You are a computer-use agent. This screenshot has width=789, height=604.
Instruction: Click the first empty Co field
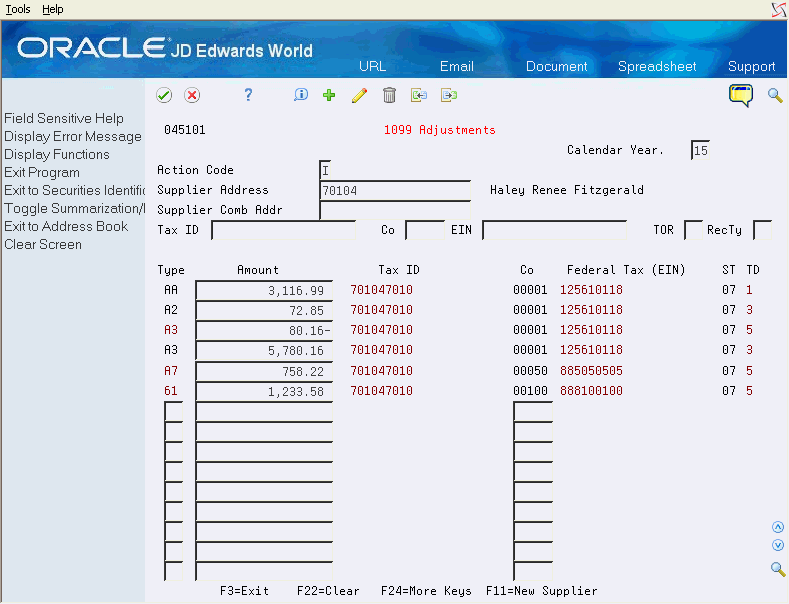[x=533, y=412]
